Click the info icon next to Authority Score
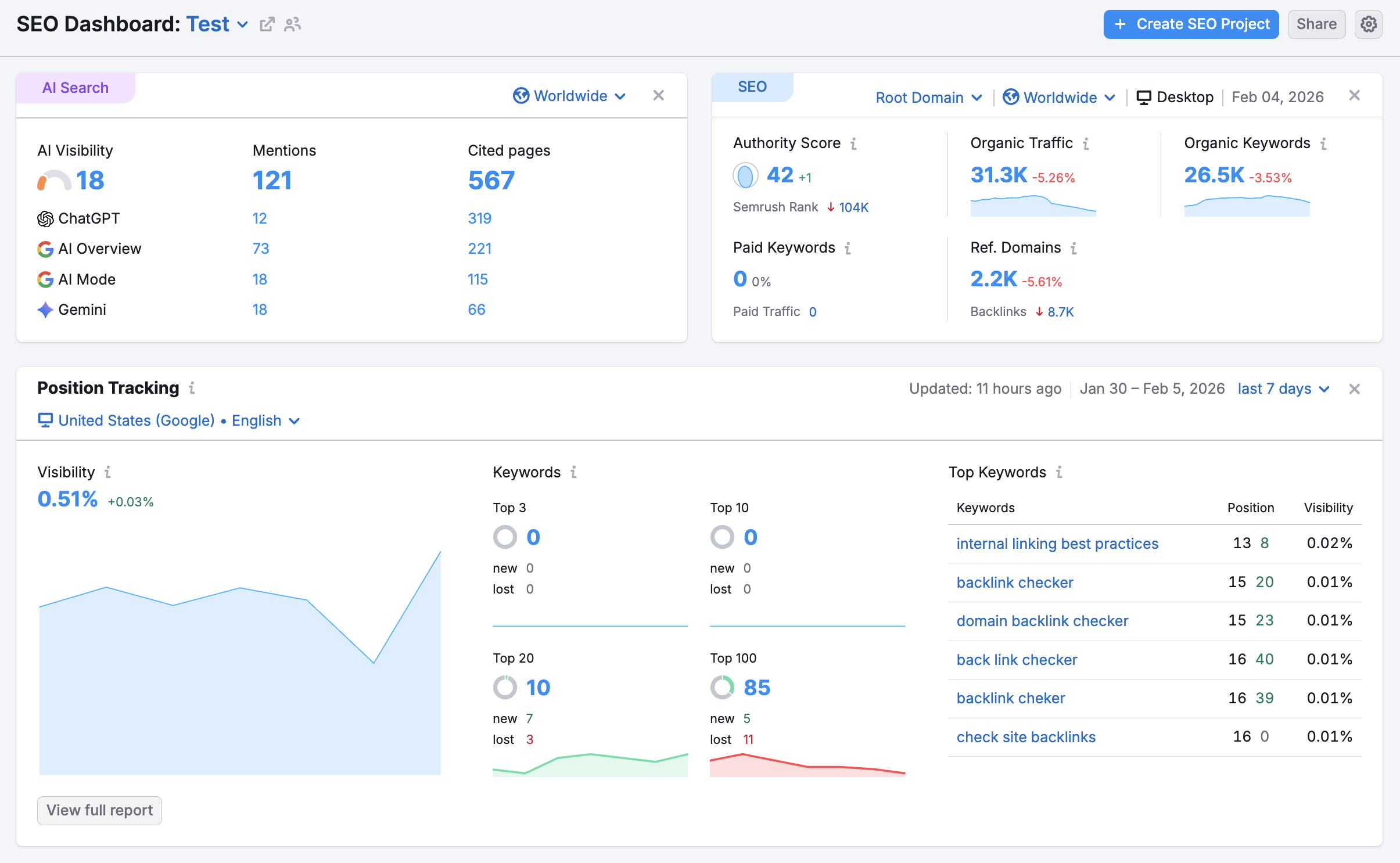This screenshot has width=1400, height=863. (x=854, y=143)
